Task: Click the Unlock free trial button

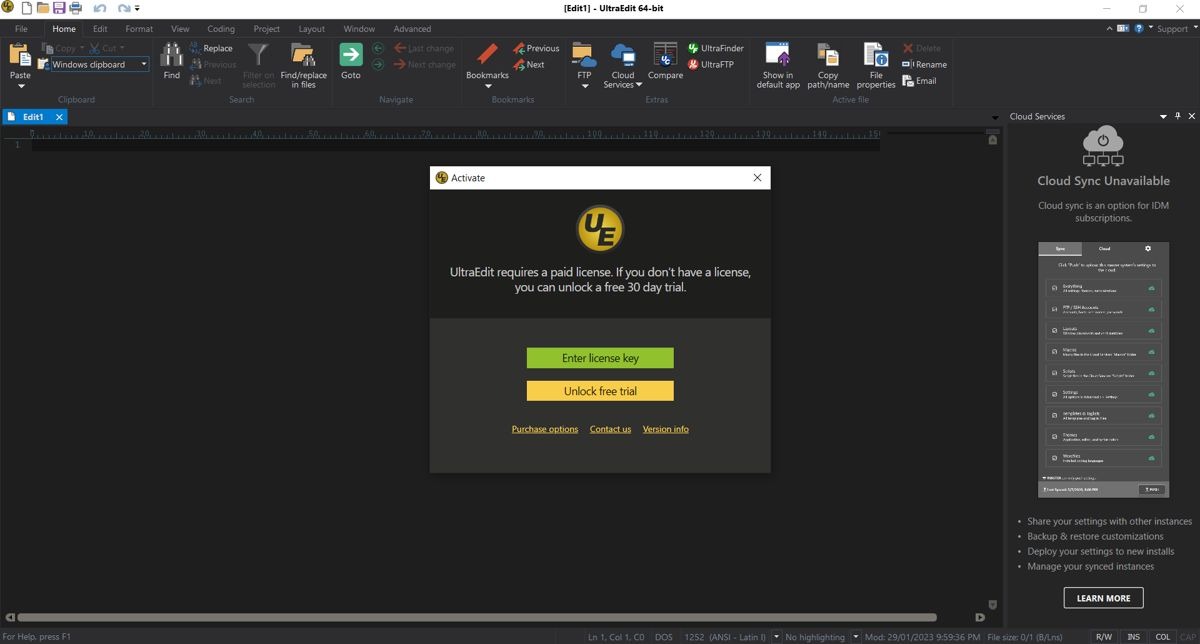Action: click(599, 390)
